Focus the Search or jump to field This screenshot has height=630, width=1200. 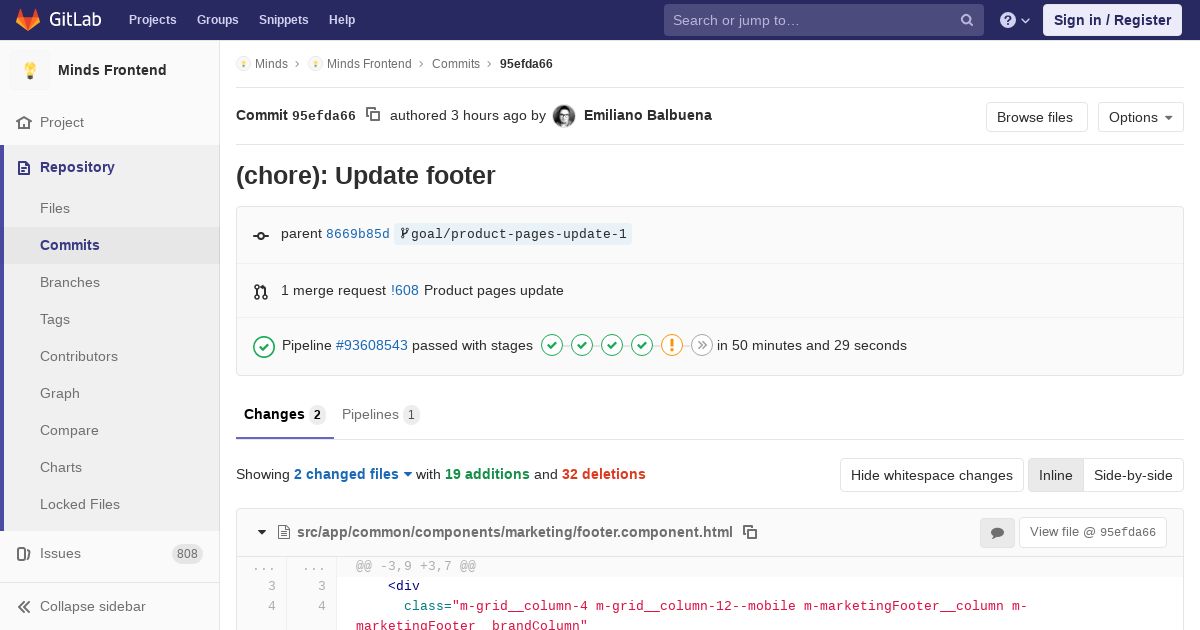point(824,20)
